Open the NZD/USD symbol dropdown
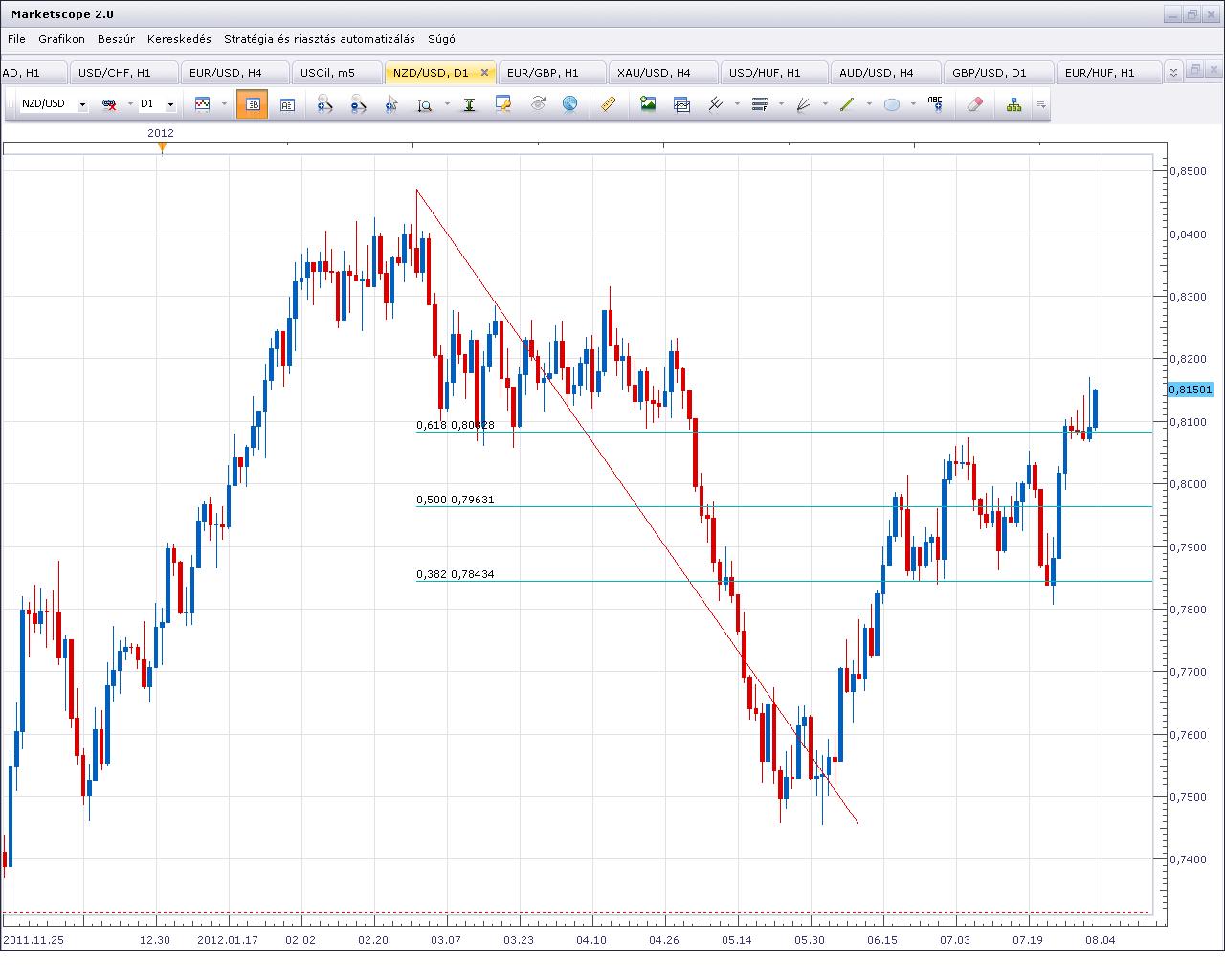Image resolution: width=1225 pixels, height=980 pixels. [x=82, y=104]
